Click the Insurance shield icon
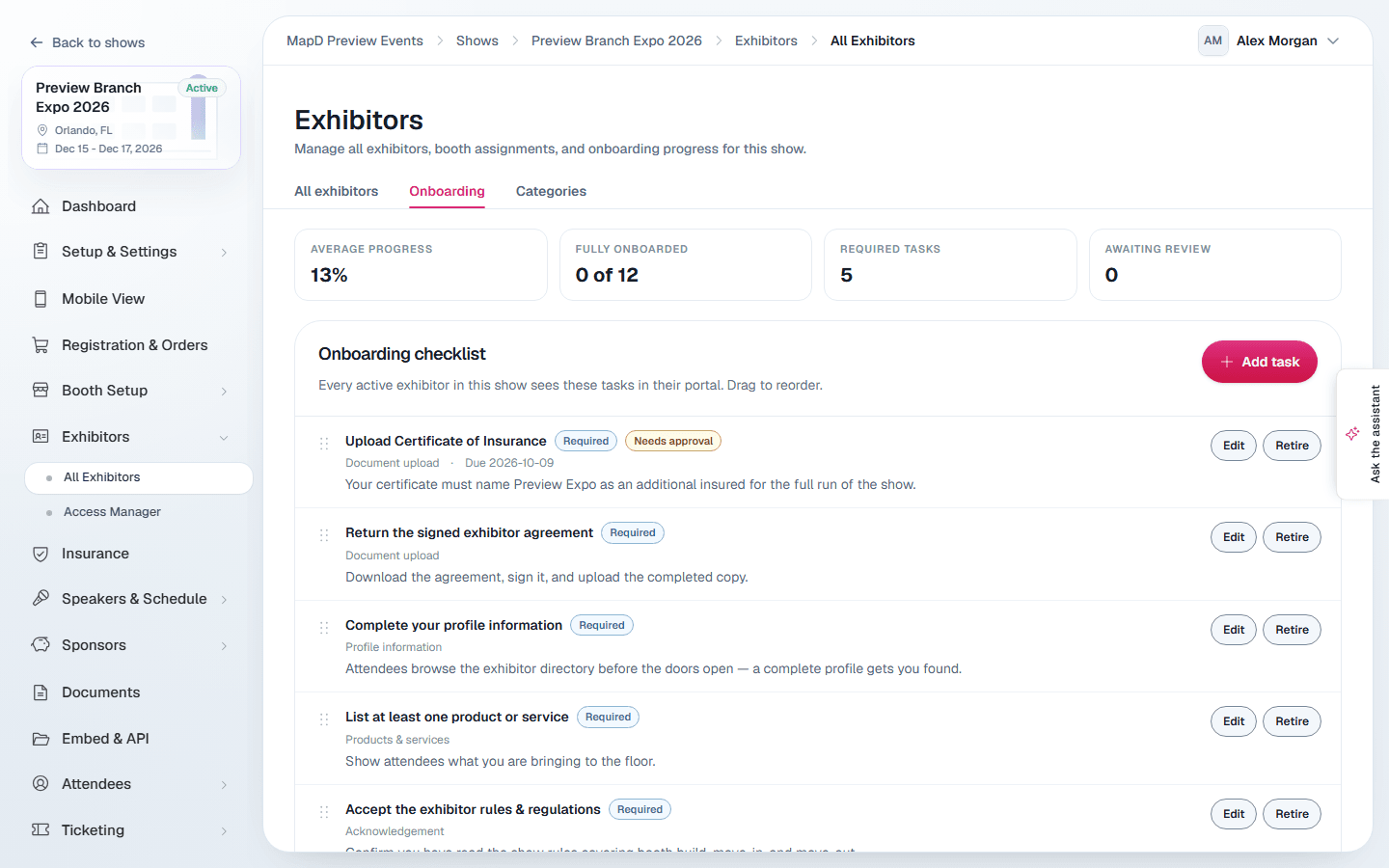 41,554
